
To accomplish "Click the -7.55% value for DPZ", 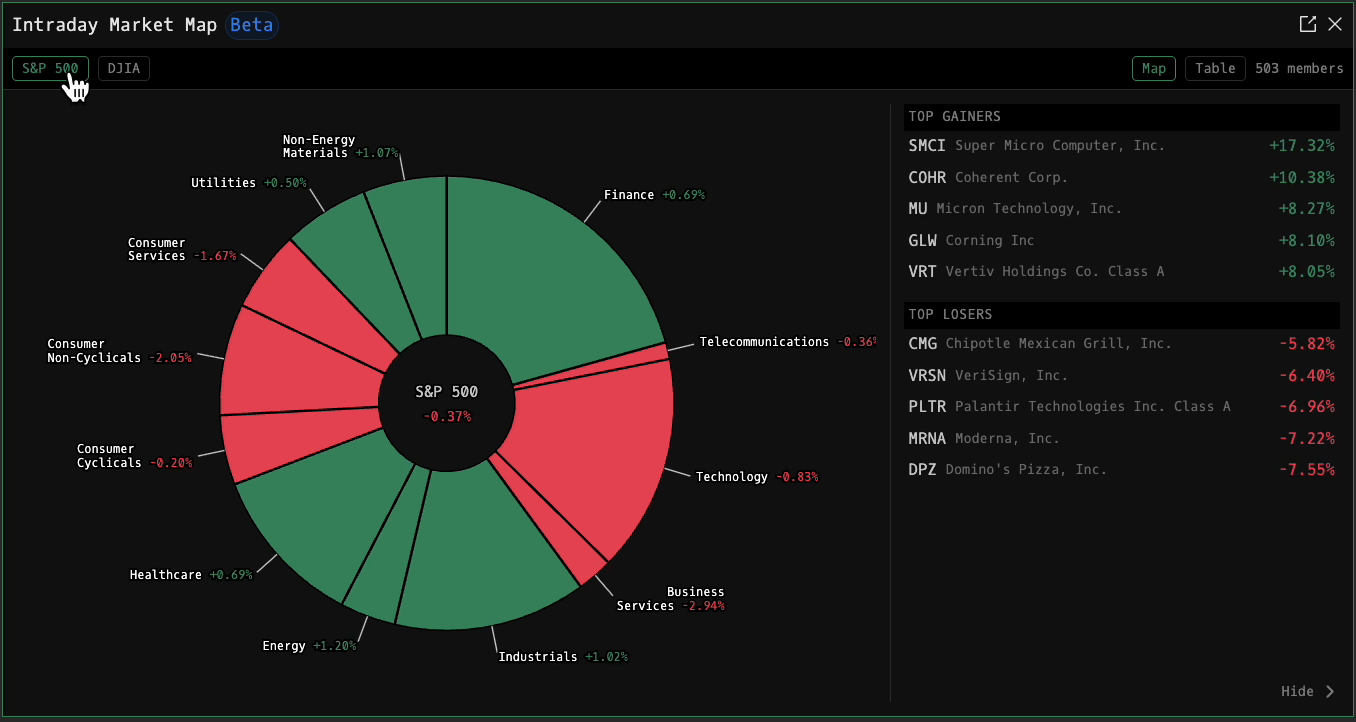I will click(x=1307, y=469).
